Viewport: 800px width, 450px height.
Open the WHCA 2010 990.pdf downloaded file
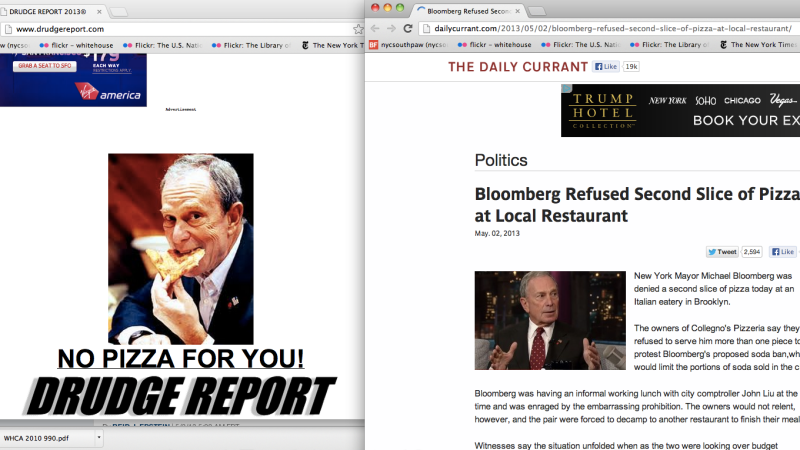tap(47, 438)
